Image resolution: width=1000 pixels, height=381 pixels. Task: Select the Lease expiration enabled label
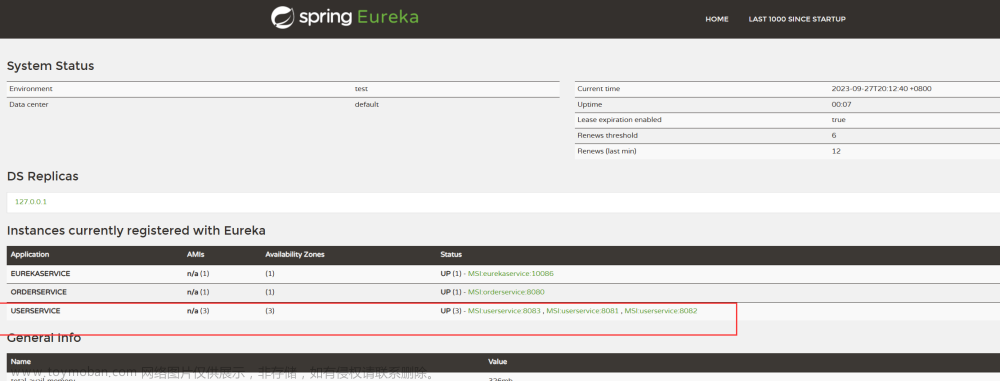pos(619,119)
